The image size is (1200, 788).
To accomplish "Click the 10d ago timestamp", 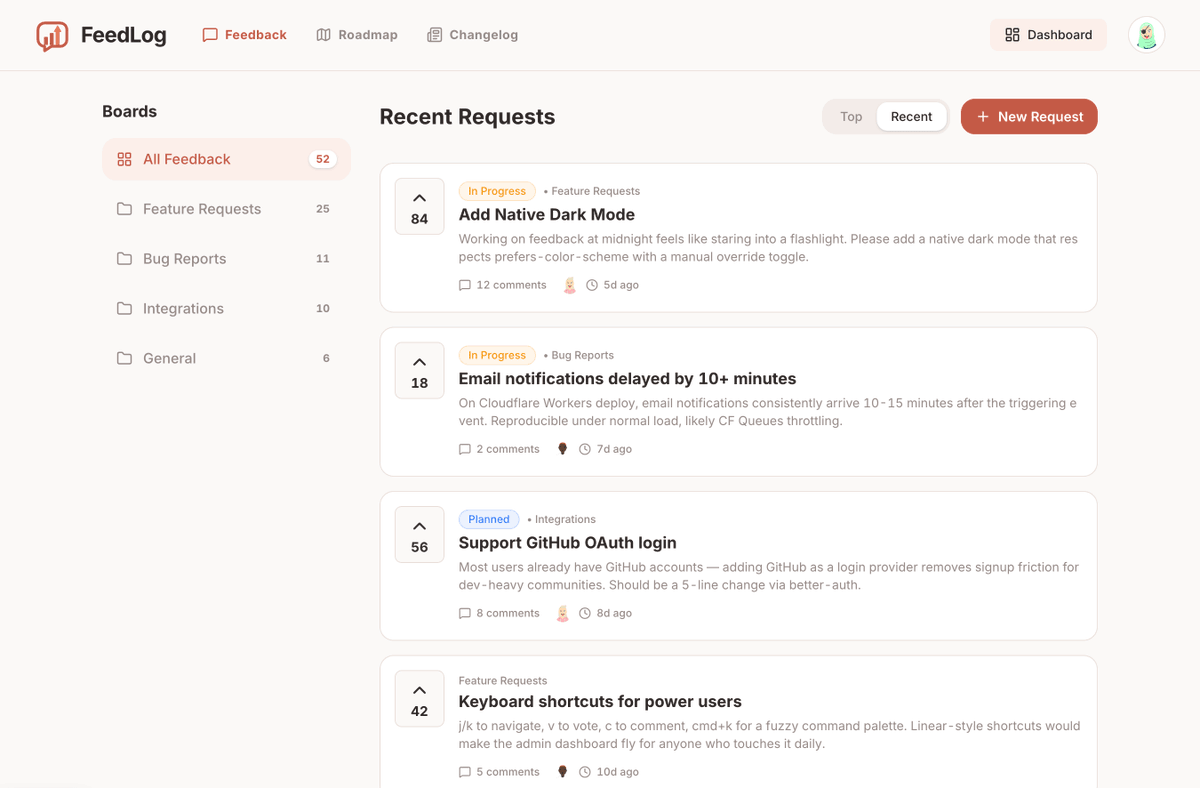I will (x=608, y=772).
